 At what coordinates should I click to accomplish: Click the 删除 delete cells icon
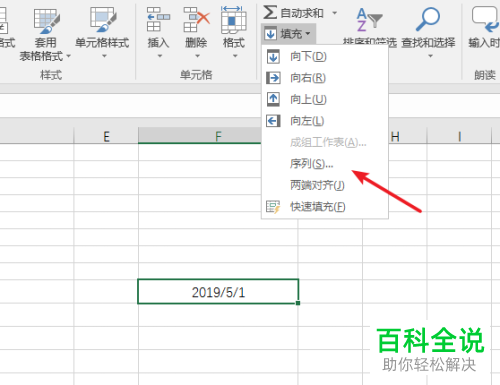(x=196, y=20)
